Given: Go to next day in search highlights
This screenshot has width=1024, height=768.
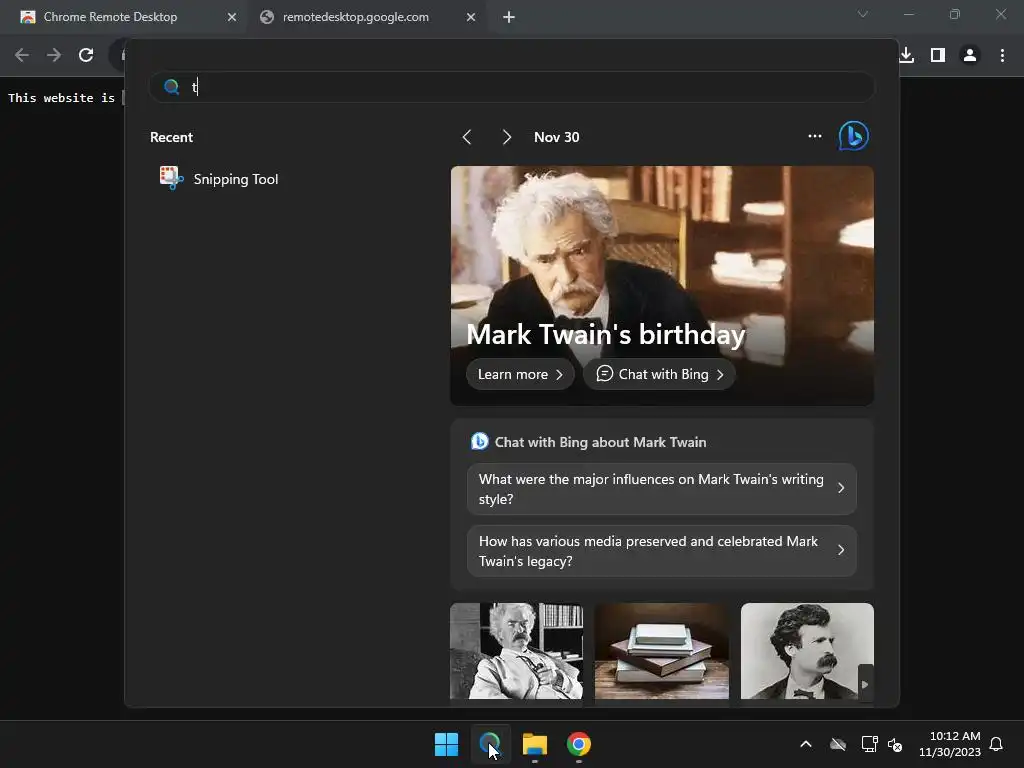Looking at the screenshot, I should (507, 137).
